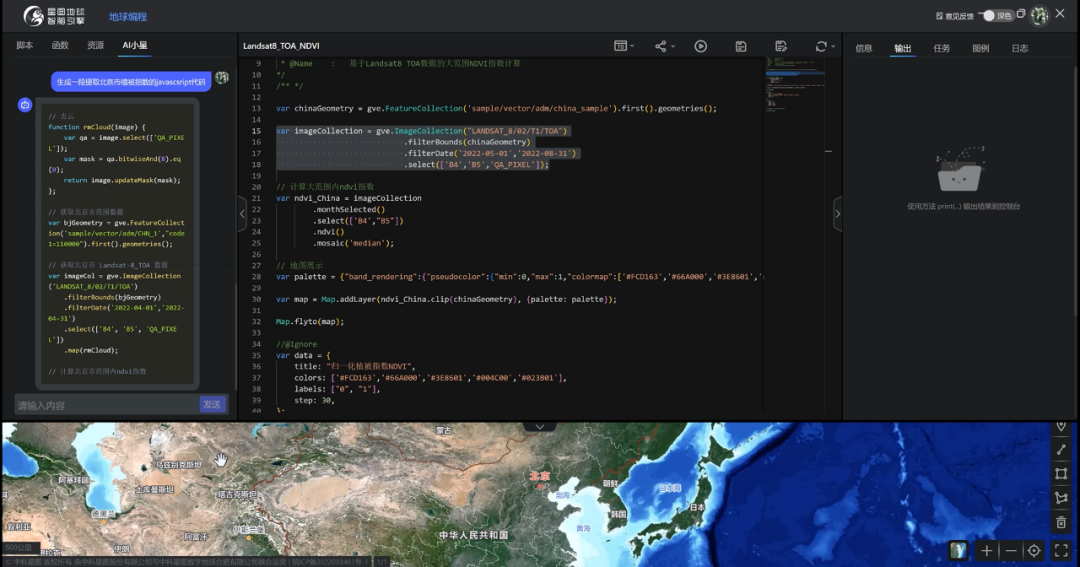Click the 星图地球智脑引擎 logo
Viewport: 1080px width, 567px height.
54,16
